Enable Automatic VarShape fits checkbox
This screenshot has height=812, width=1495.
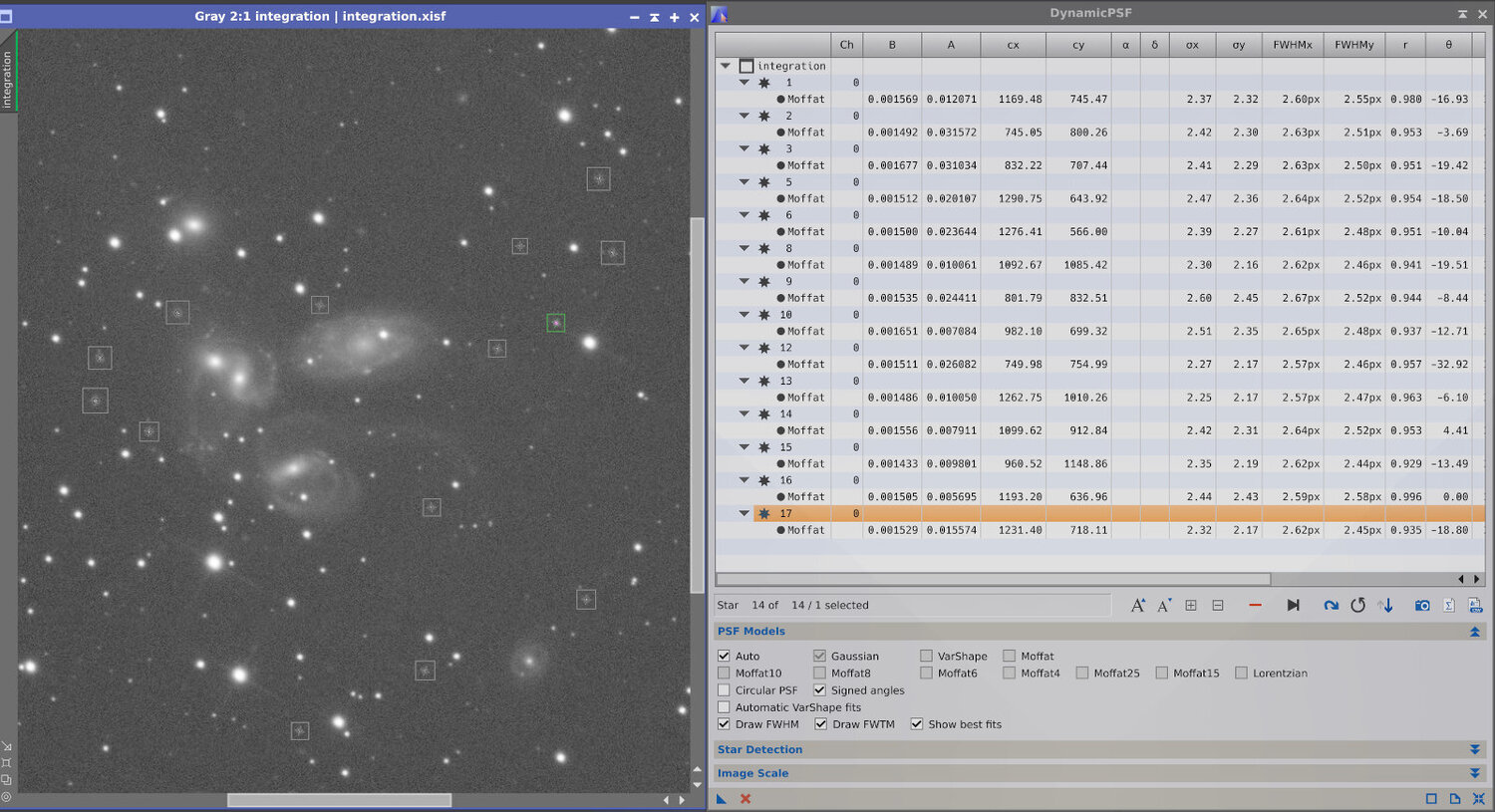pyautogui.click(x=724, y=707)
